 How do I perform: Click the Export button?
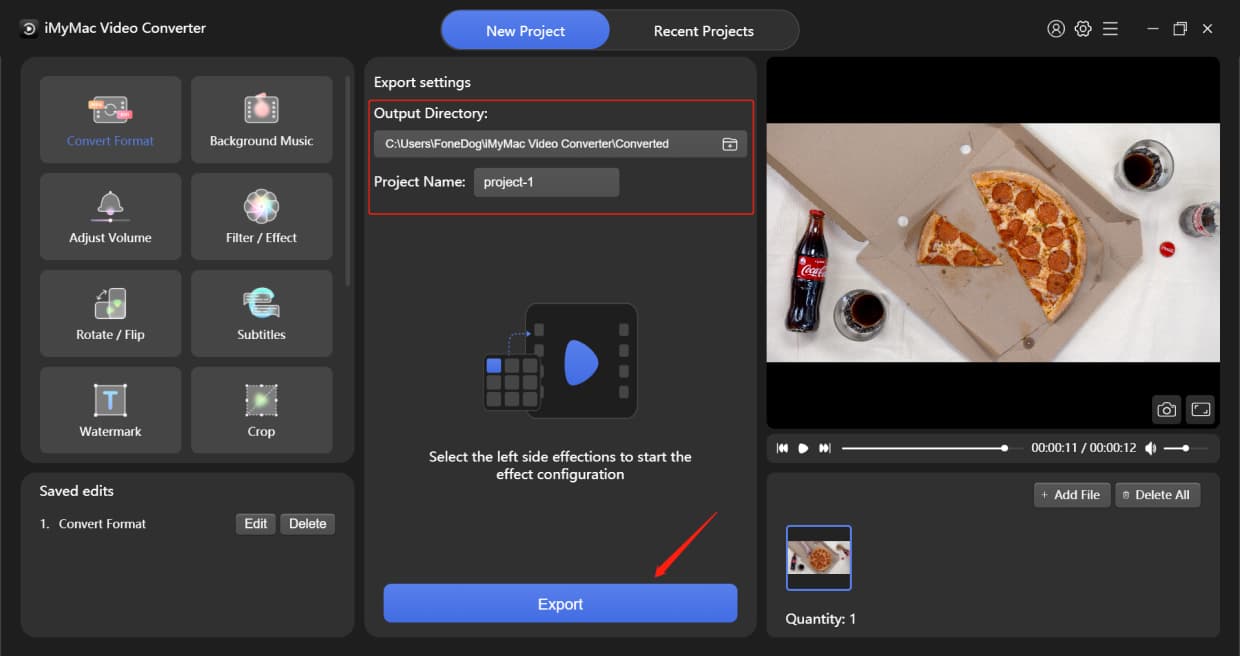pos(560,604)
